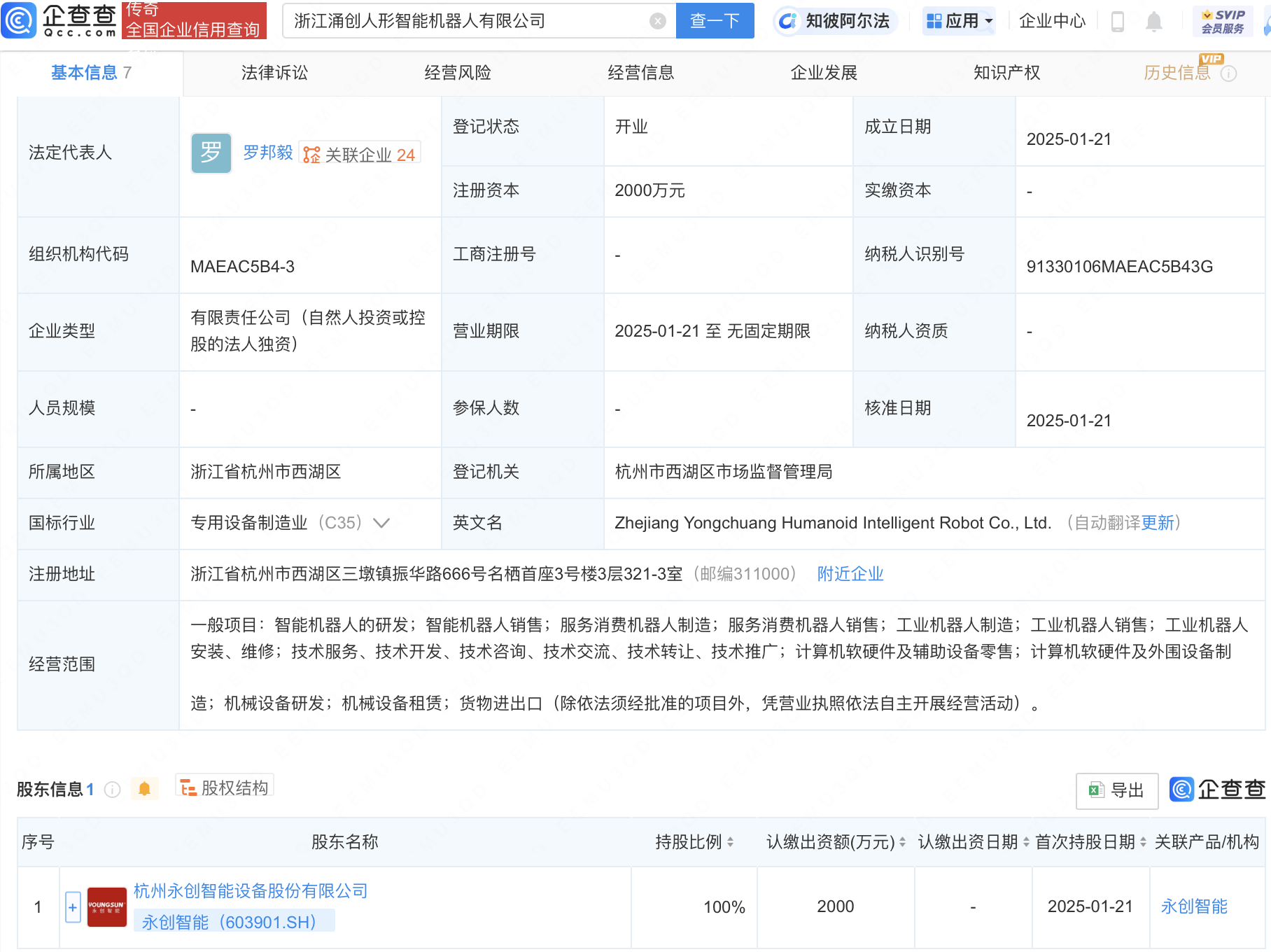This screenshot has height=952, width=1271.
Task: Click the 2025-01-21 至 无固定期限 business term value
Action: [x=712, y=331]
